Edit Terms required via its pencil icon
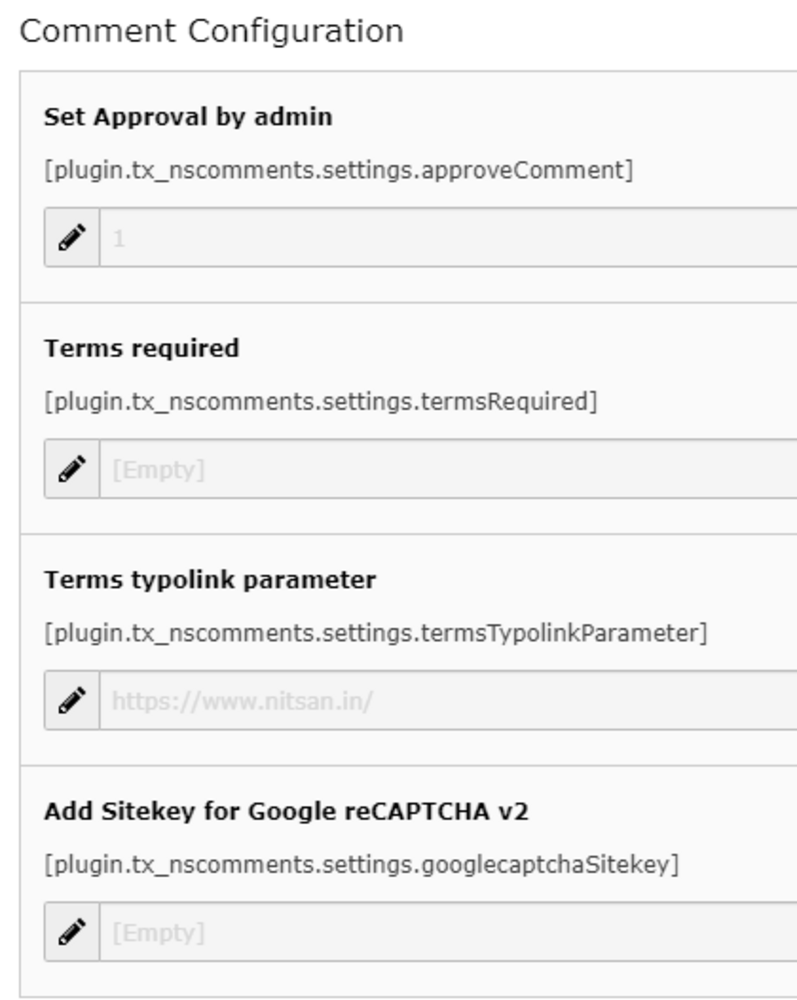The height and width of the screenshot is (1000, 797). 72,469
